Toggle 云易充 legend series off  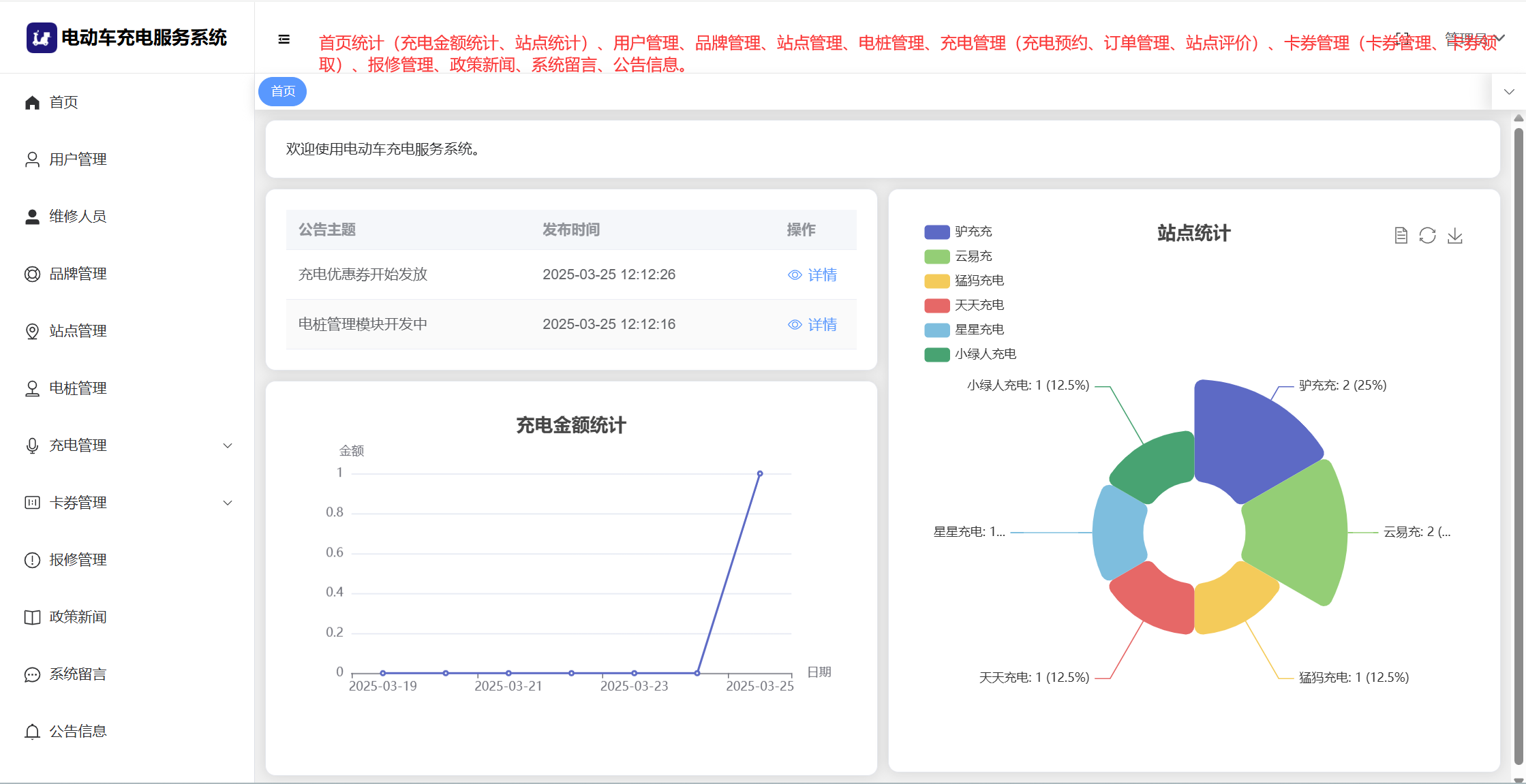[x=937, y=256]
